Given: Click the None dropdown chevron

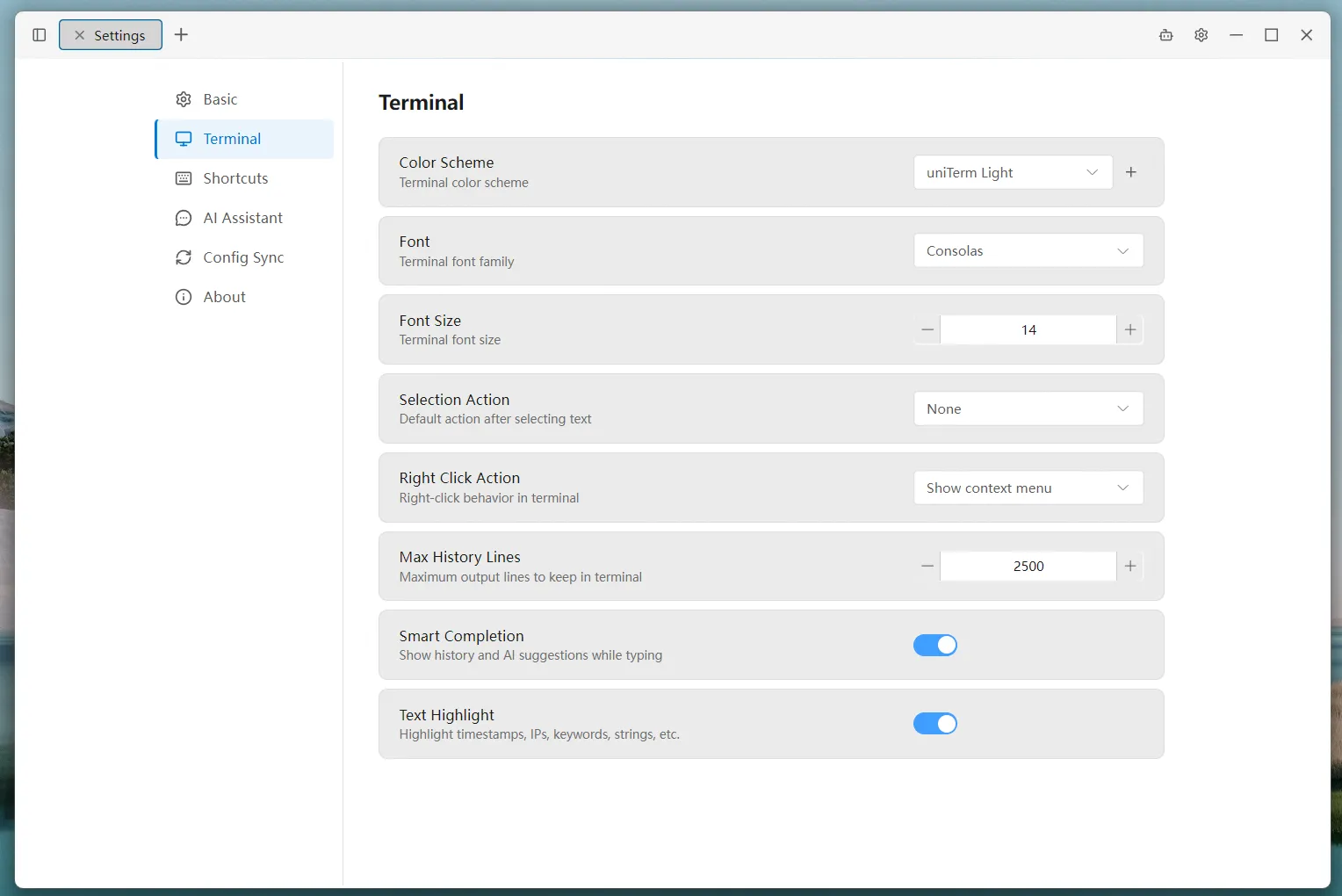Looking at the screenshot, I should [1123, 408].
